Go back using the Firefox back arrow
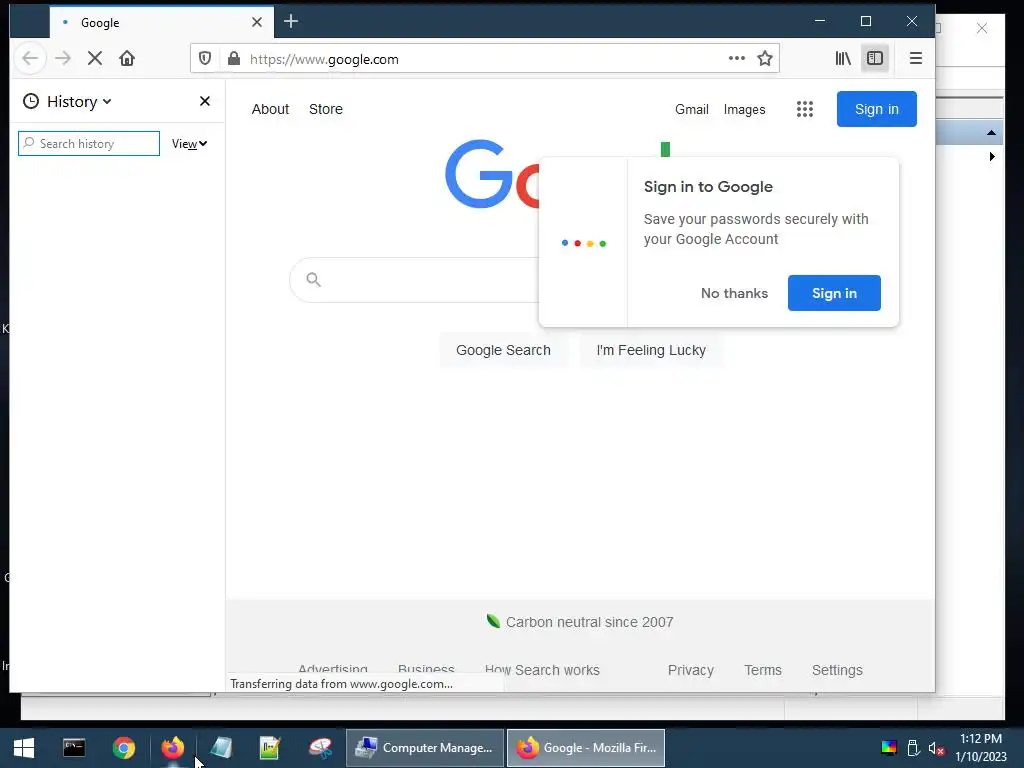1024x768 pixels. (x=30, y=59)
